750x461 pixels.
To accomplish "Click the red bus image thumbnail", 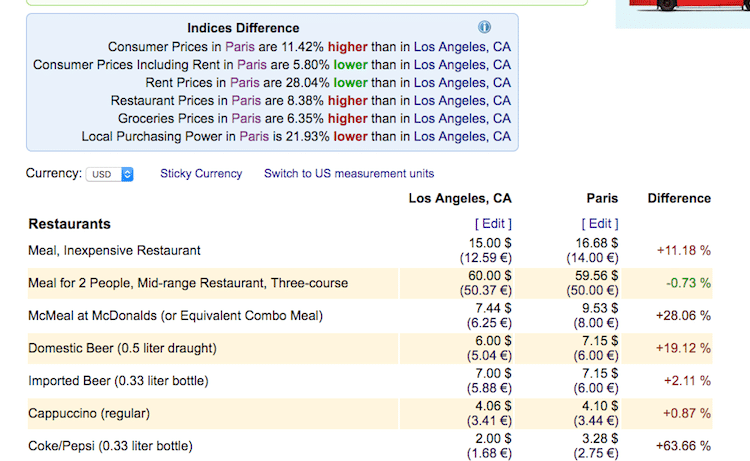I will 683,13.
